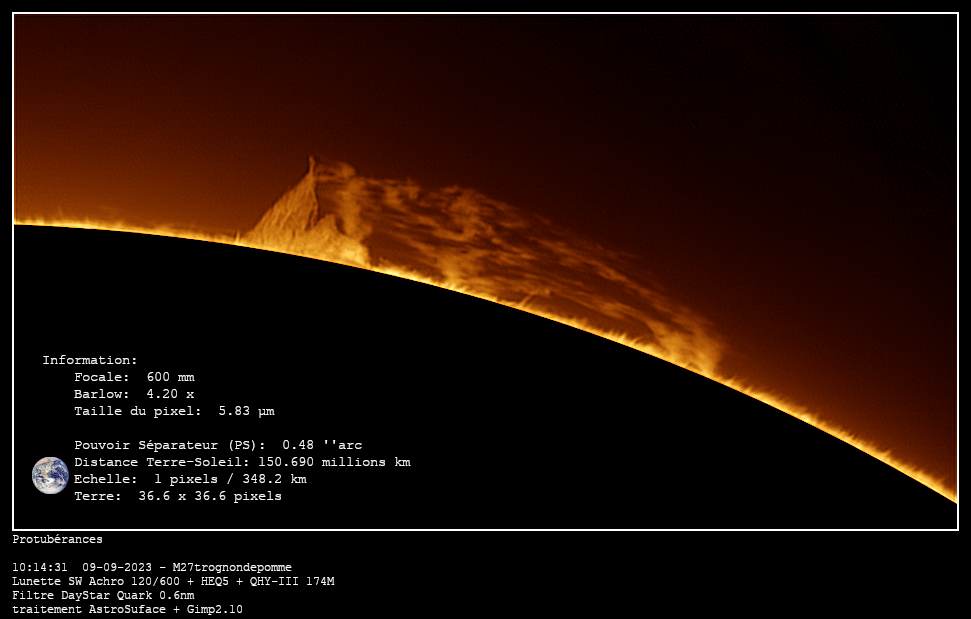Click the Earth globe scale image
The image size is (971, 619).
(x=50, y=475)
